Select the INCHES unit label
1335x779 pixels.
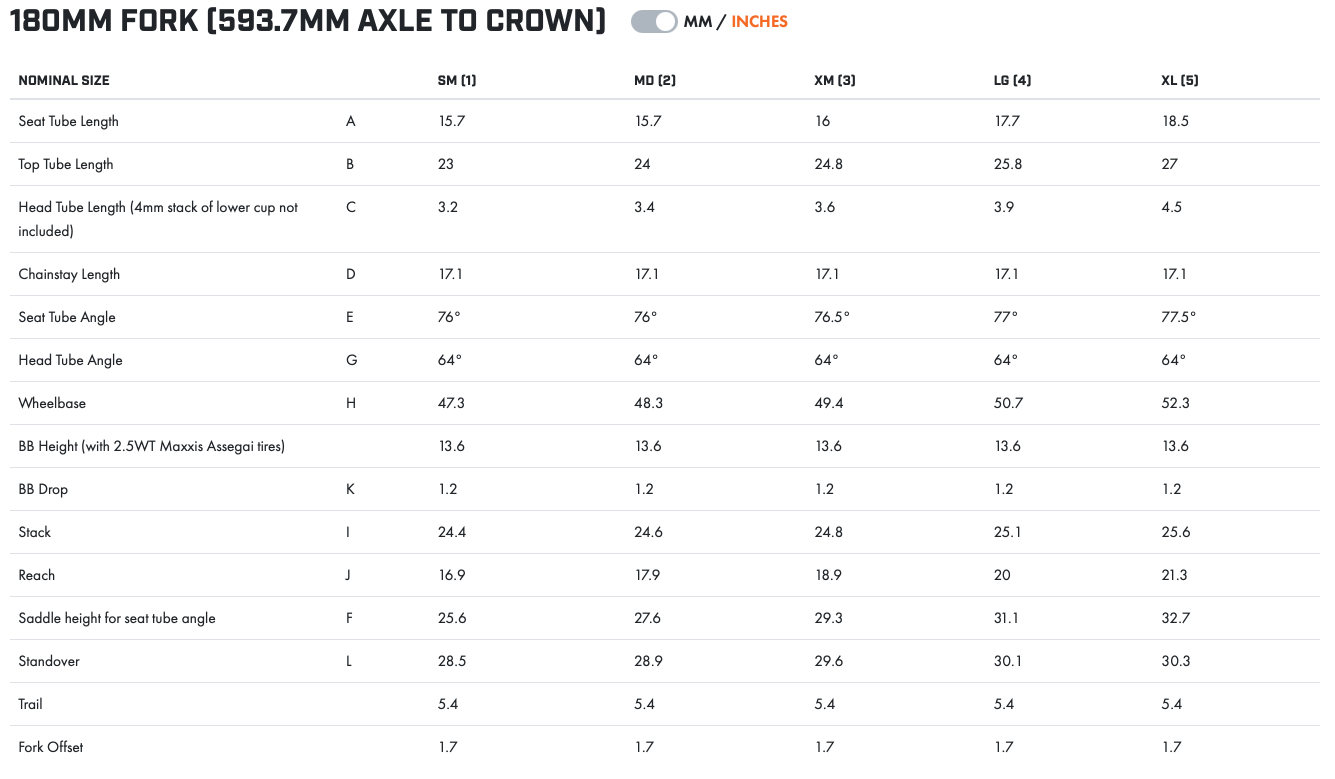[759, 22]
